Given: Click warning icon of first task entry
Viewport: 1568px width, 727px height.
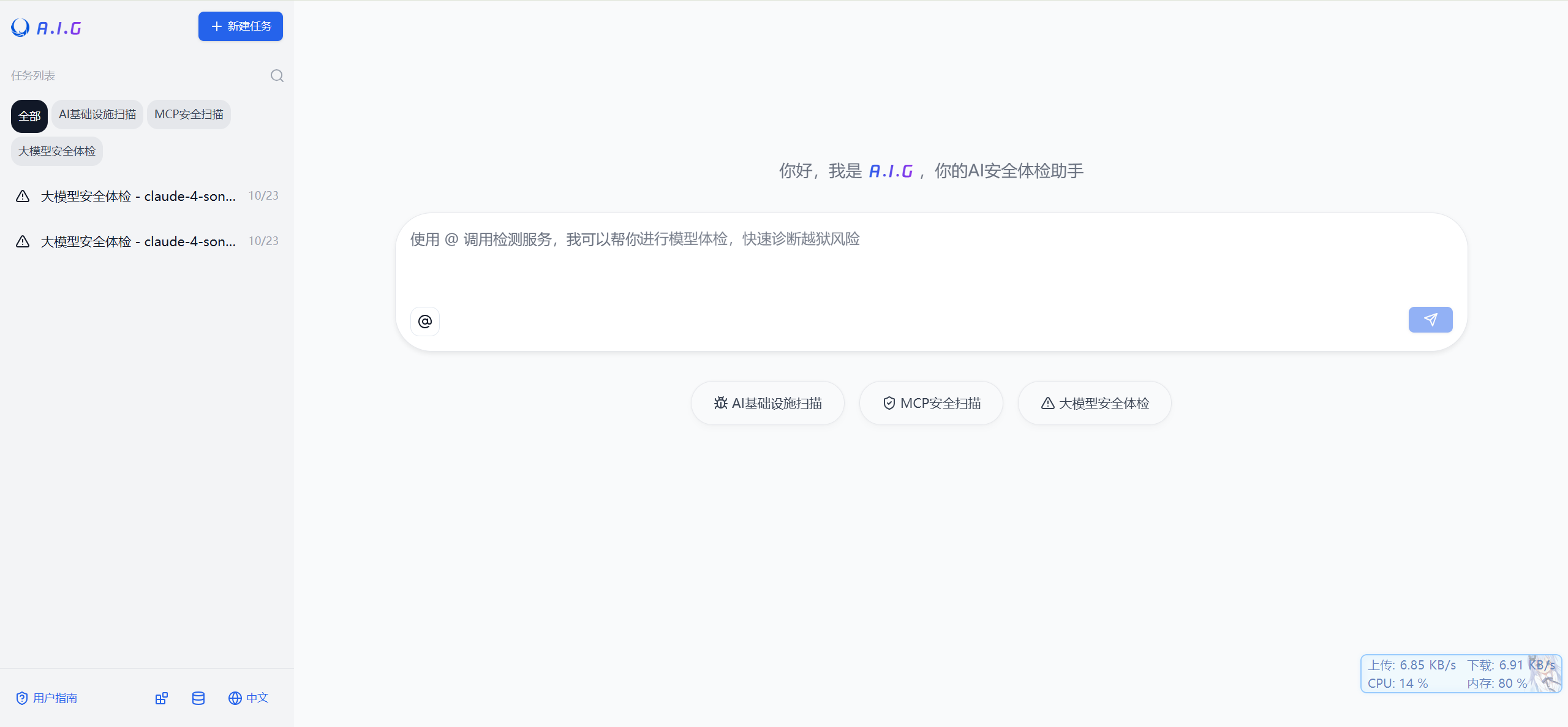Looking at the screenshot, I should pyautogui.click(x=23, y=197).
